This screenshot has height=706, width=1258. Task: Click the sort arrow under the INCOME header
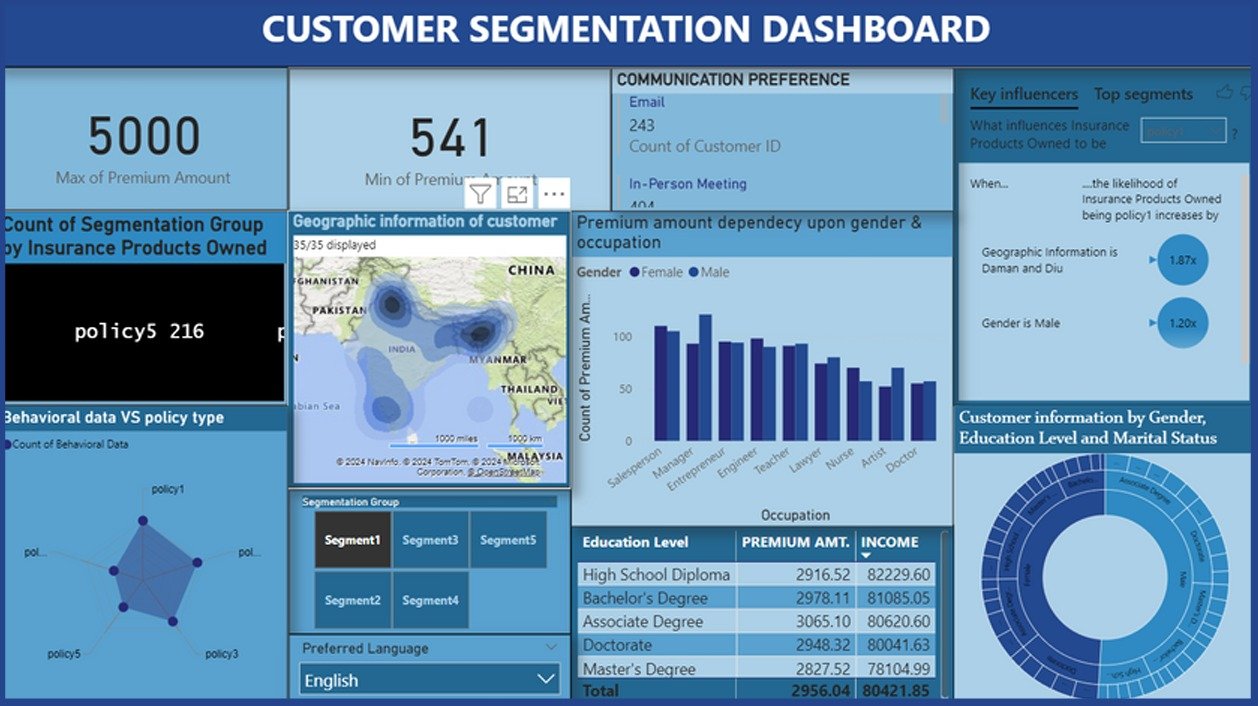[866, 555]
